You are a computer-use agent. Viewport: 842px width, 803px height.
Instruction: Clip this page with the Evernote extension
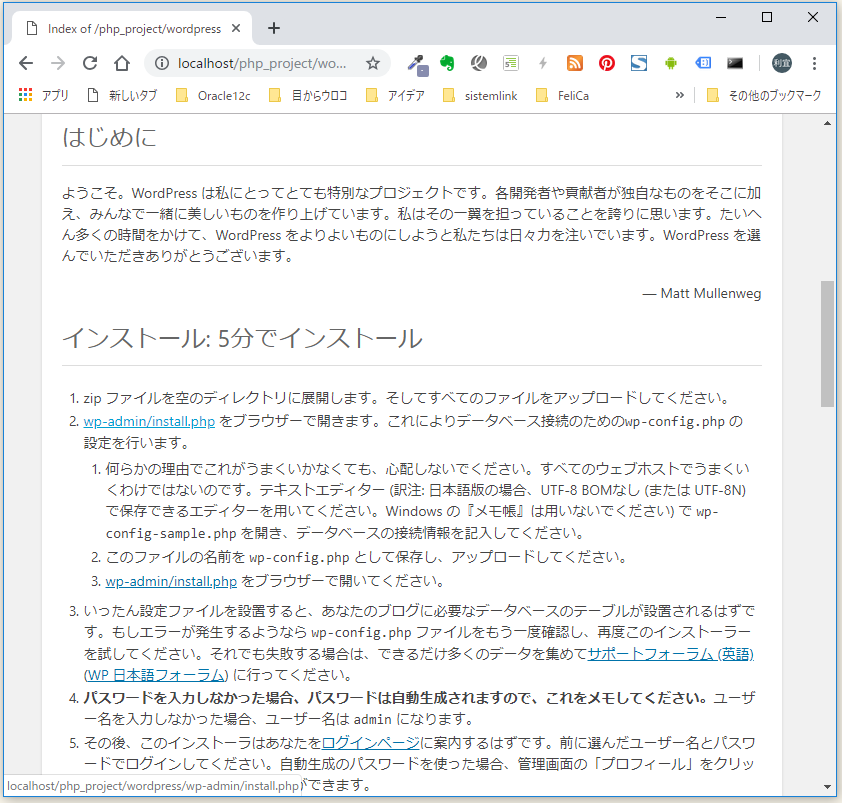[447, 62]
